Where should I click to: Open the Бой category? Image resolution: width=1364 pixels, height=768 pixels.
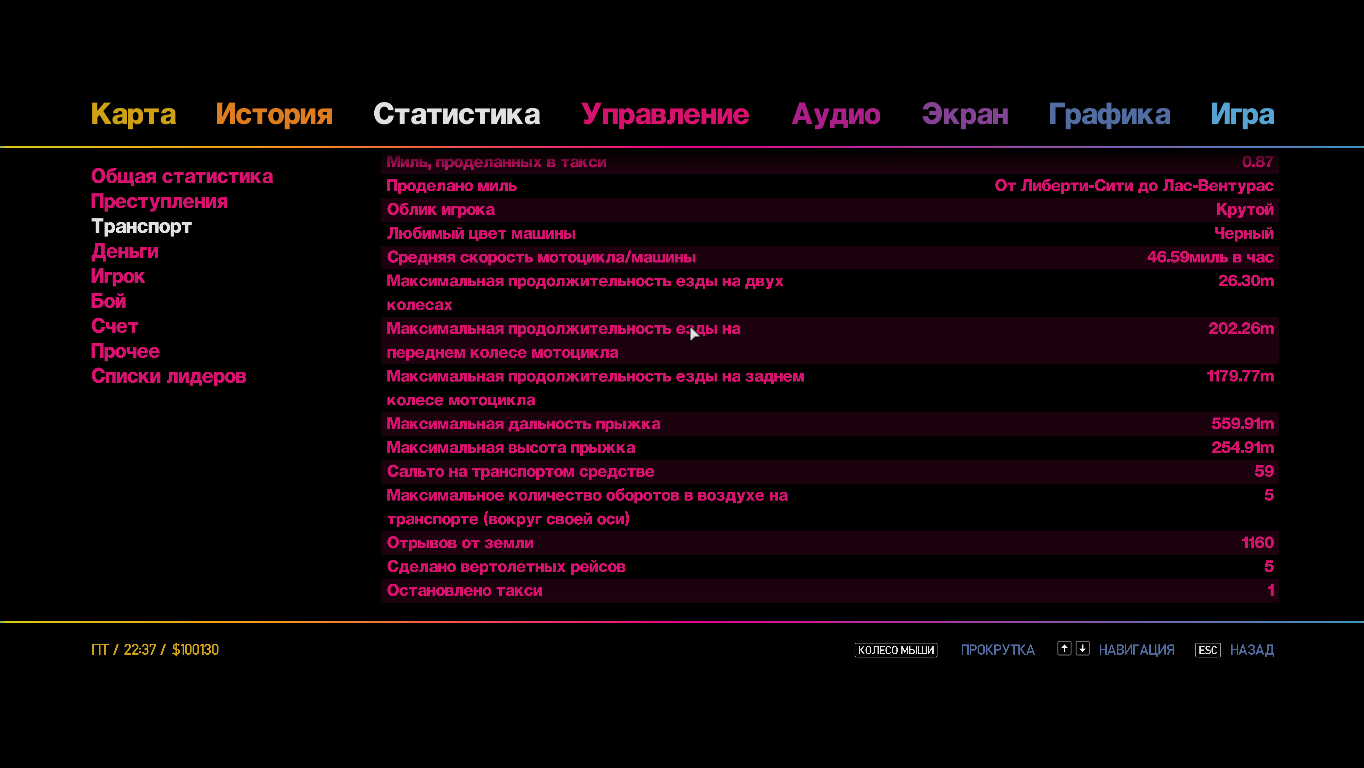click(x=108, y=301)
